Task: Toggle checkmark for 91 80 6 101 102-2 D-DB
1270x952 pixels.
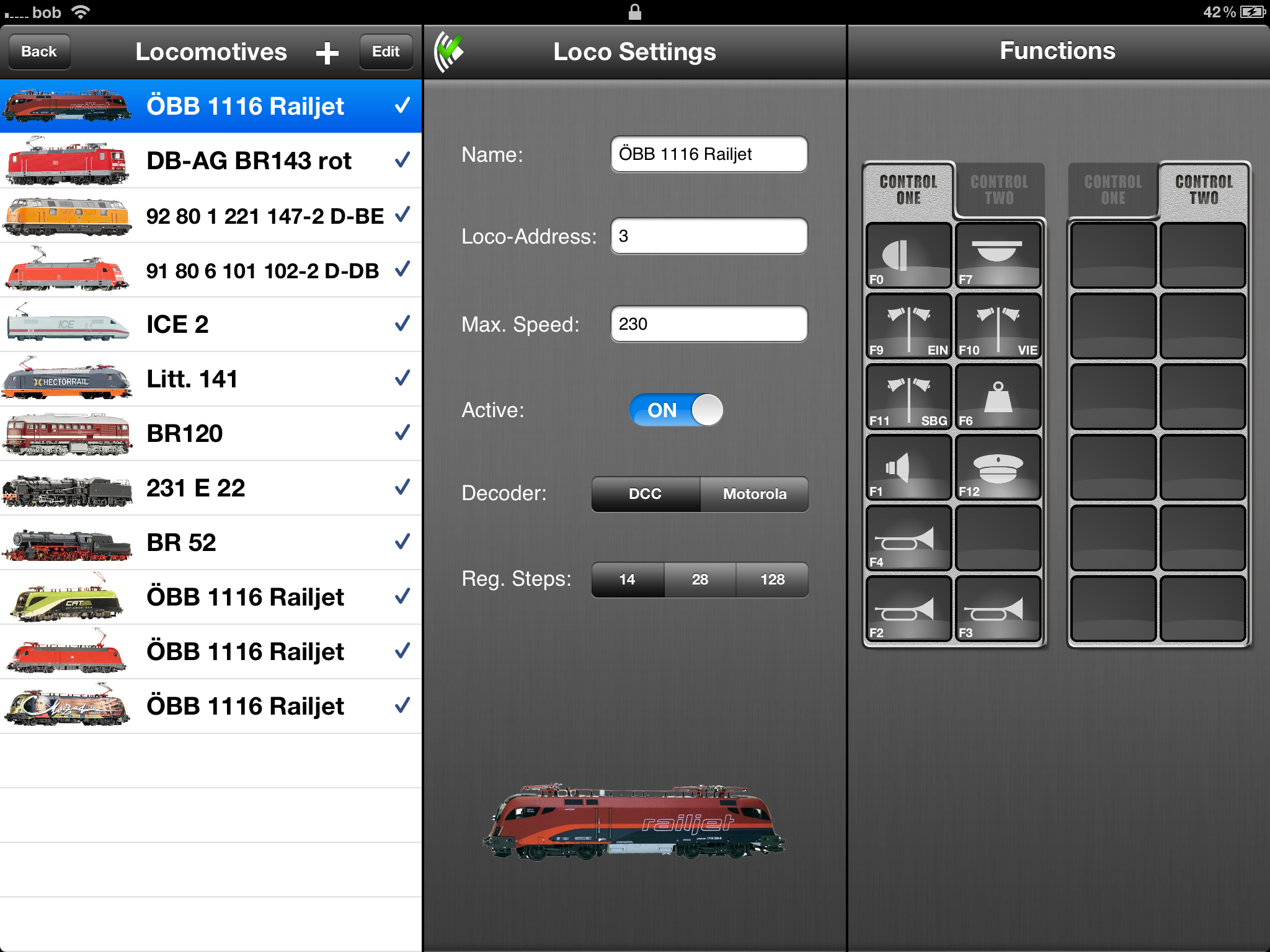Action: coord(402,269)
